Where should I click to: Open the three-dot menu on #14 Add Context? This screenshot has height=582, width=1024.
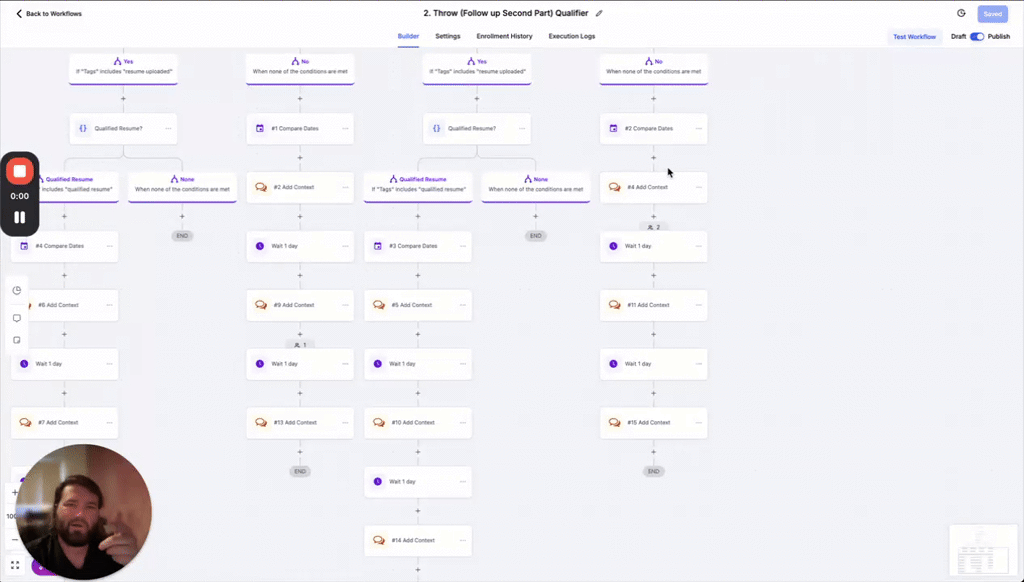click(x=462, y=540)
